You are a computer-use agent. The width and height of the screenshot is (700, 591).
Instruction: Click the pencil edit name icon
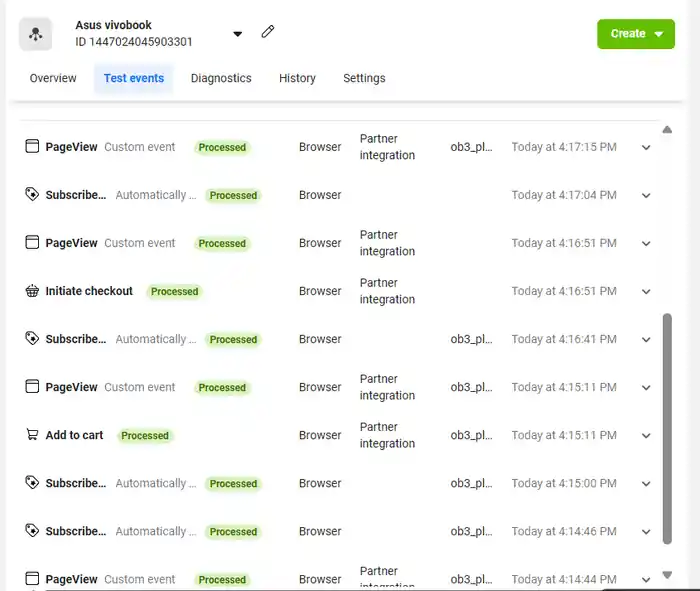pyautogui.click(x=268, y=32)
